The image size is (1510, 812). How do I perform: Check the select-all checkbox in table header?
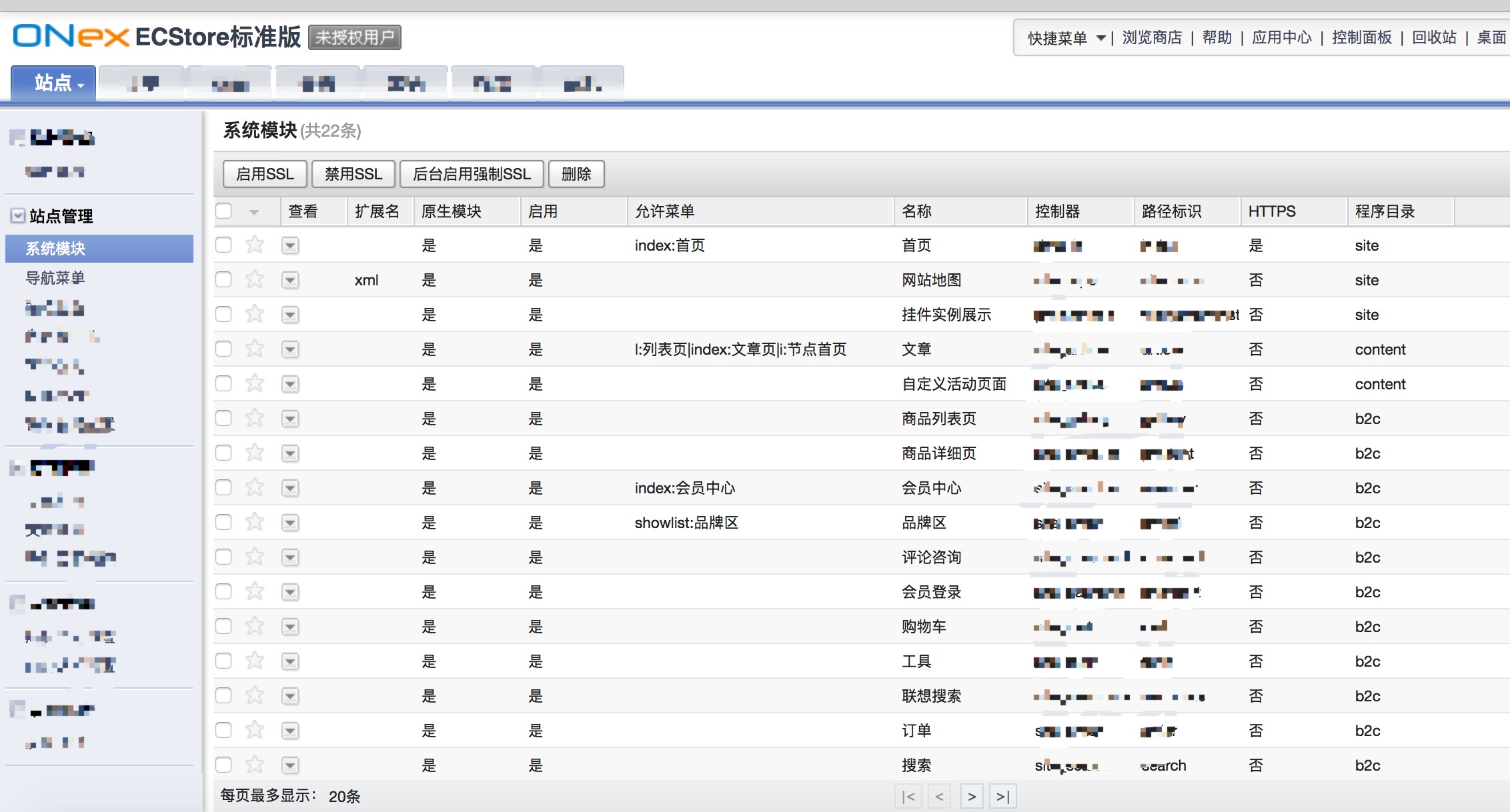point(223,211)
